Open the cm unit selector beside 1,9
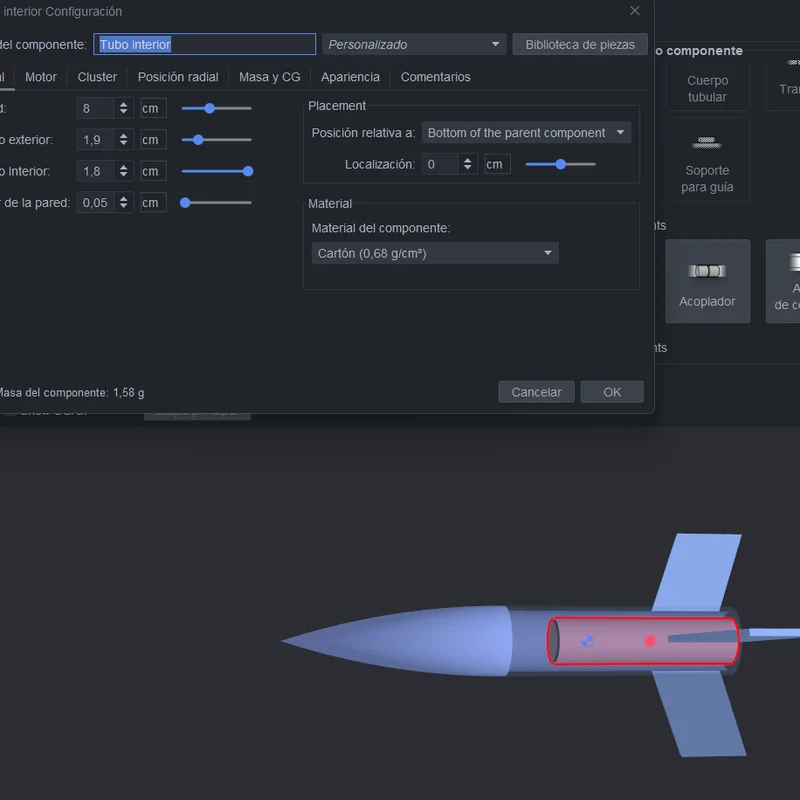Image resolution: width=800 pixels, height=800 pixels. 153,140
